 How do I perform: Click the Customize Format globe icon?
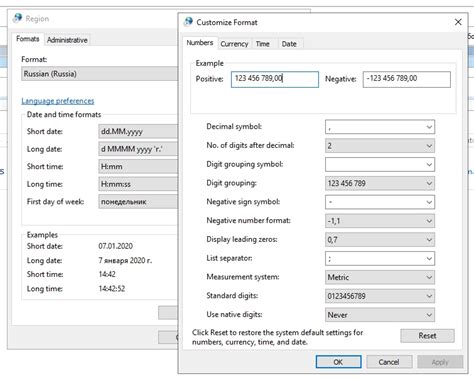coord(188,22)
